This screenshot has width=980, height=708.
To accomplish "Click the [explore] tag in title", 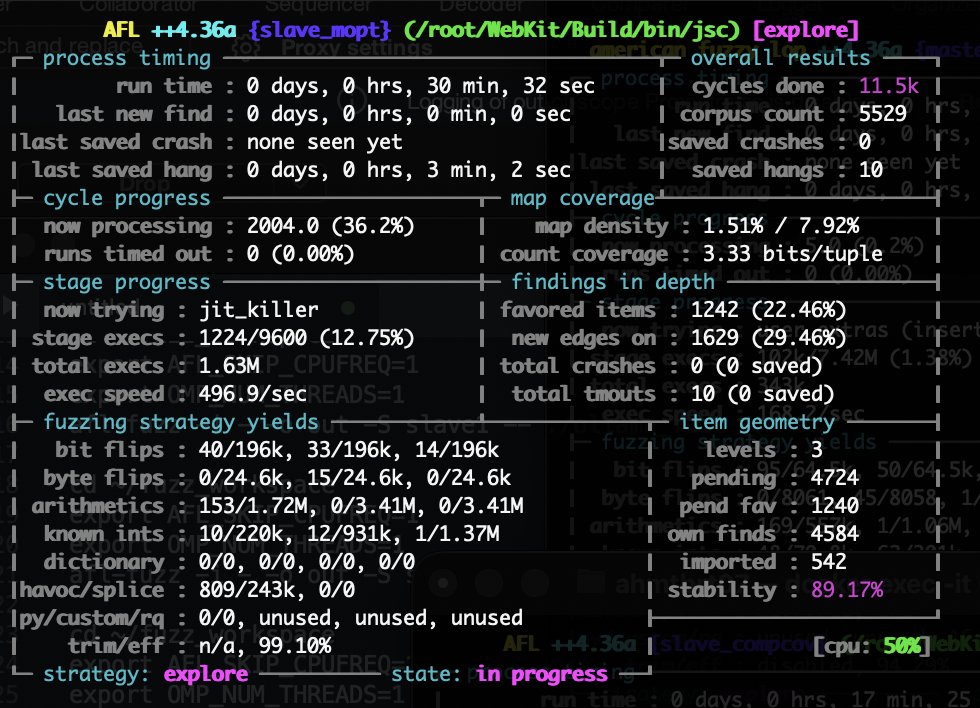I will 806,29.
